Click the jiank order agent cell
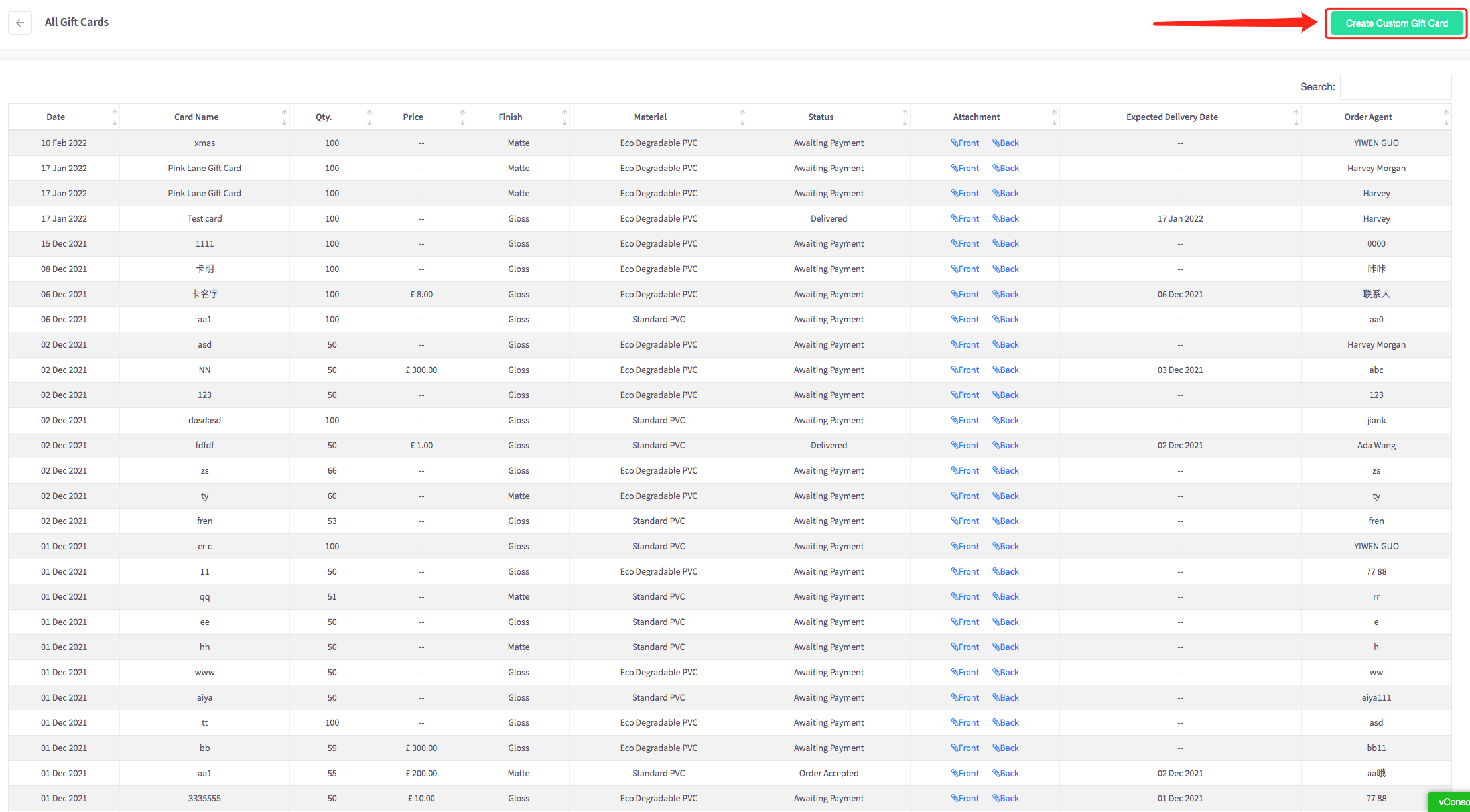This screenshot has width=1470, height=812. [x=1376, y=421]
